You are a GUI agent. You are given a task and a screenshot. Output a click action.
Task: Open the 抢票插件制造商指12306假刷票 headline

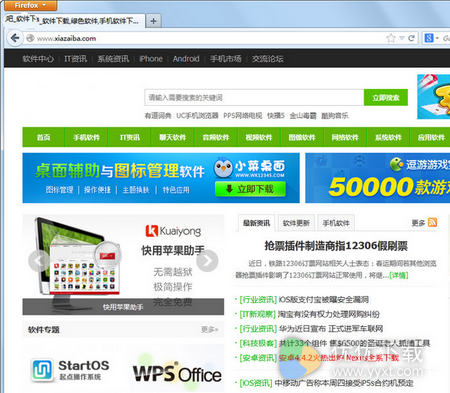pos(336,246)
